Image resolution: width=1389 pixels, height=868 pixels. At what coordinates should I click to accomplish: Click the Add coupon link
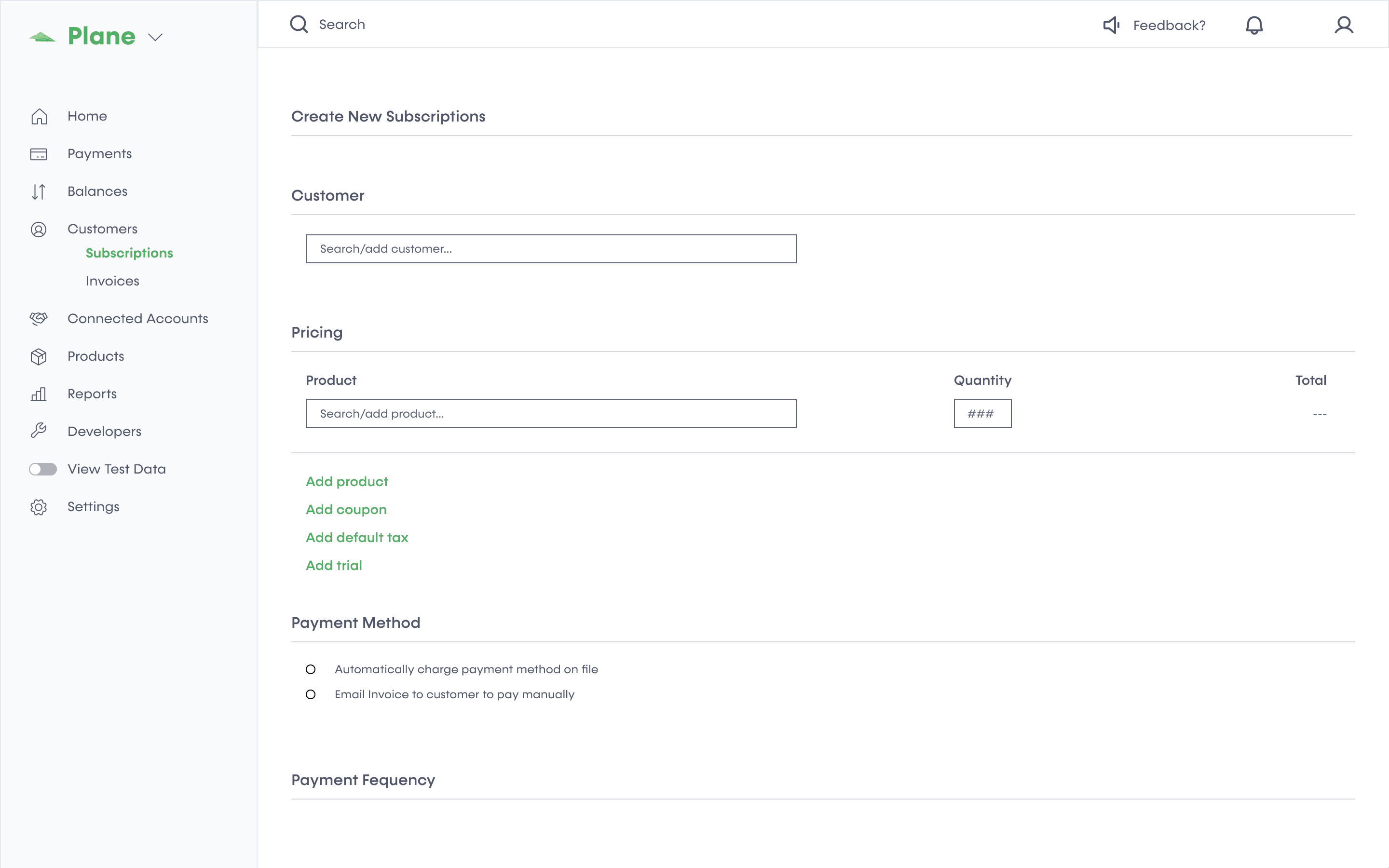[x=346, y=510]
